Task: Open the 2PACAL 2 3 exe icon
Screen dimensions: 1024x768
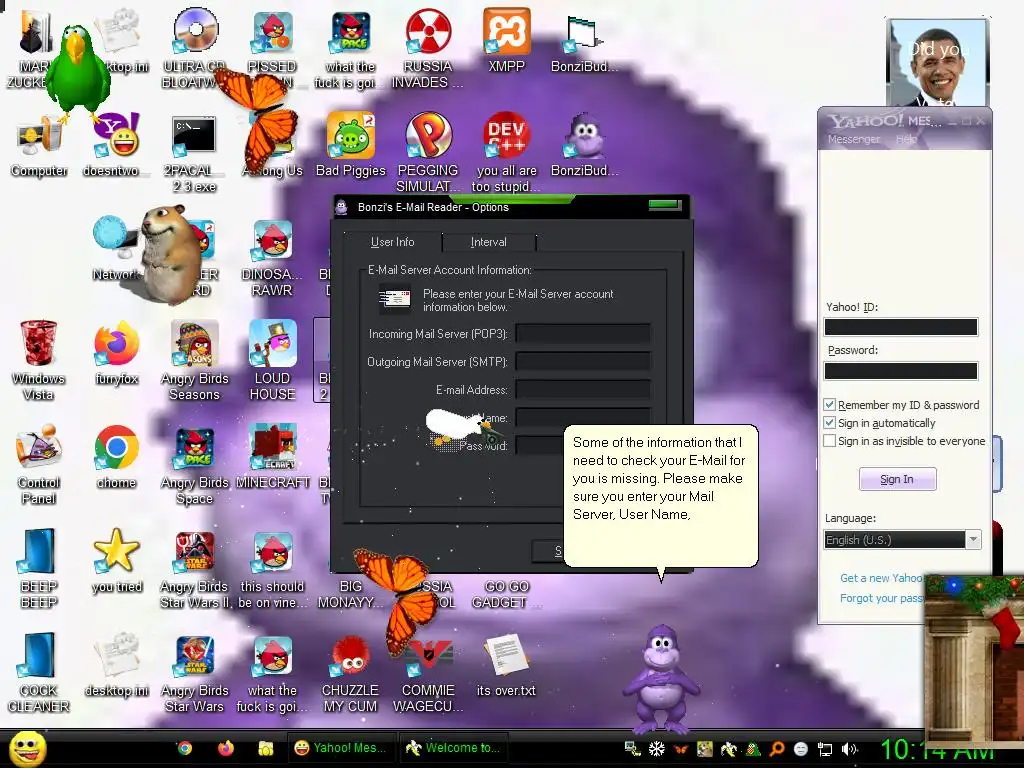Action: point(194,152)
